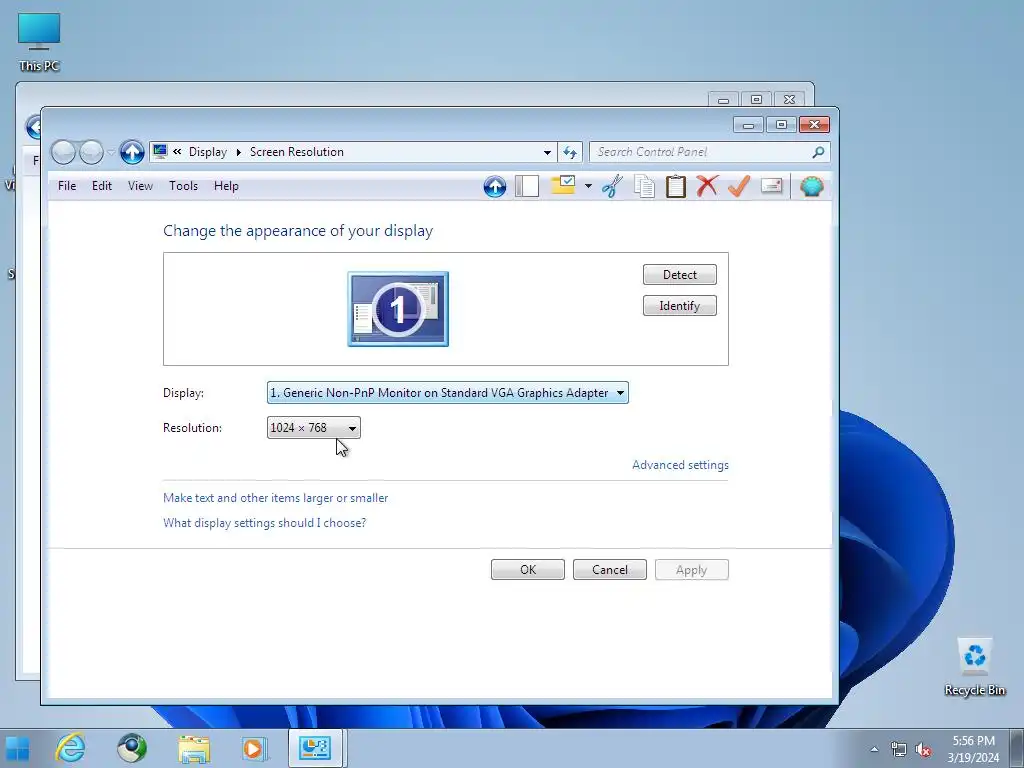This screenshot has width=1024, height=768.
Task: Click the Recycle Bin desktop icon
Action: (x=974, y=667)
